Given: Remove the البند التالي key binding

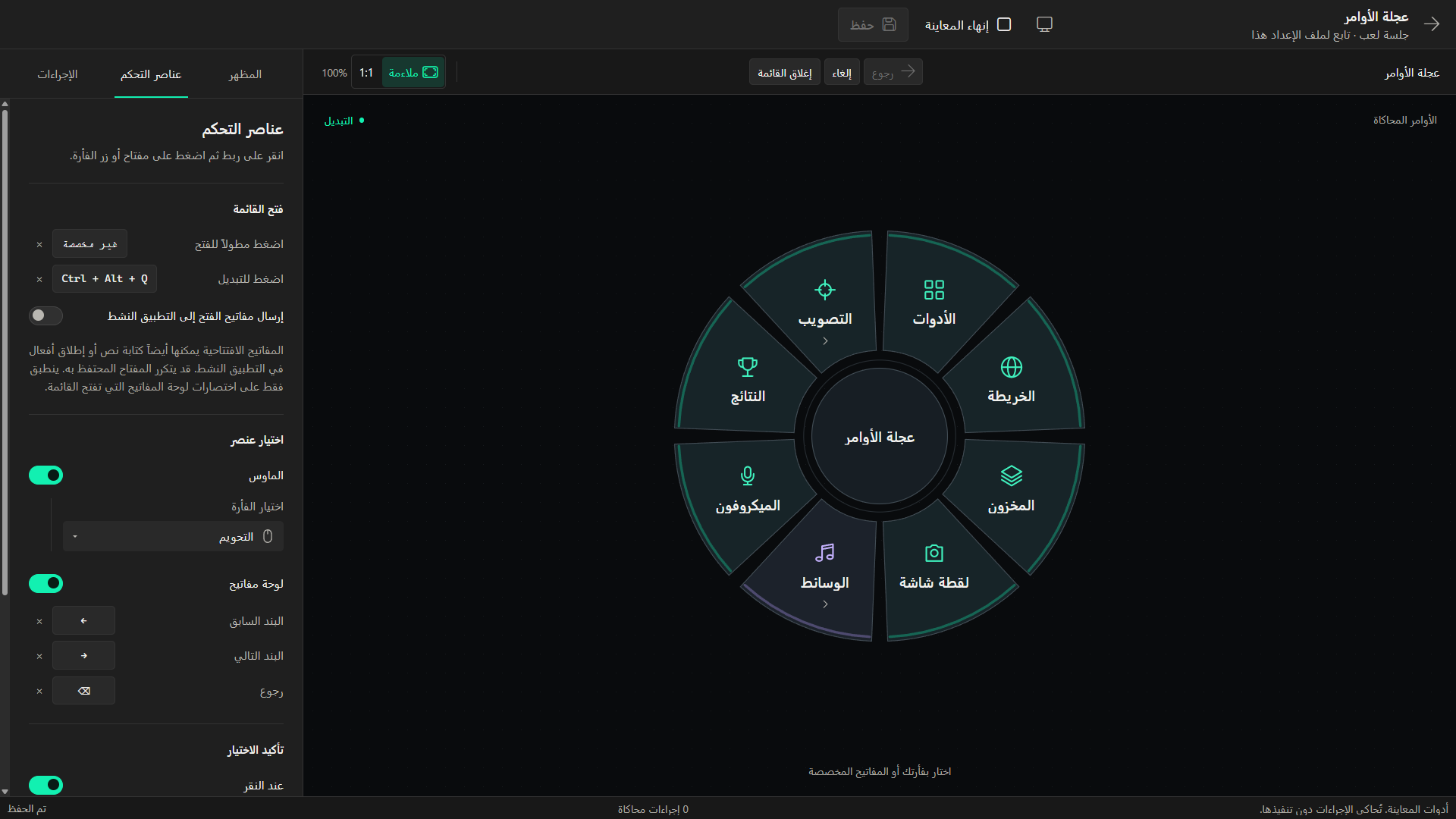Looking at the screenshot, I should (39, 656).
